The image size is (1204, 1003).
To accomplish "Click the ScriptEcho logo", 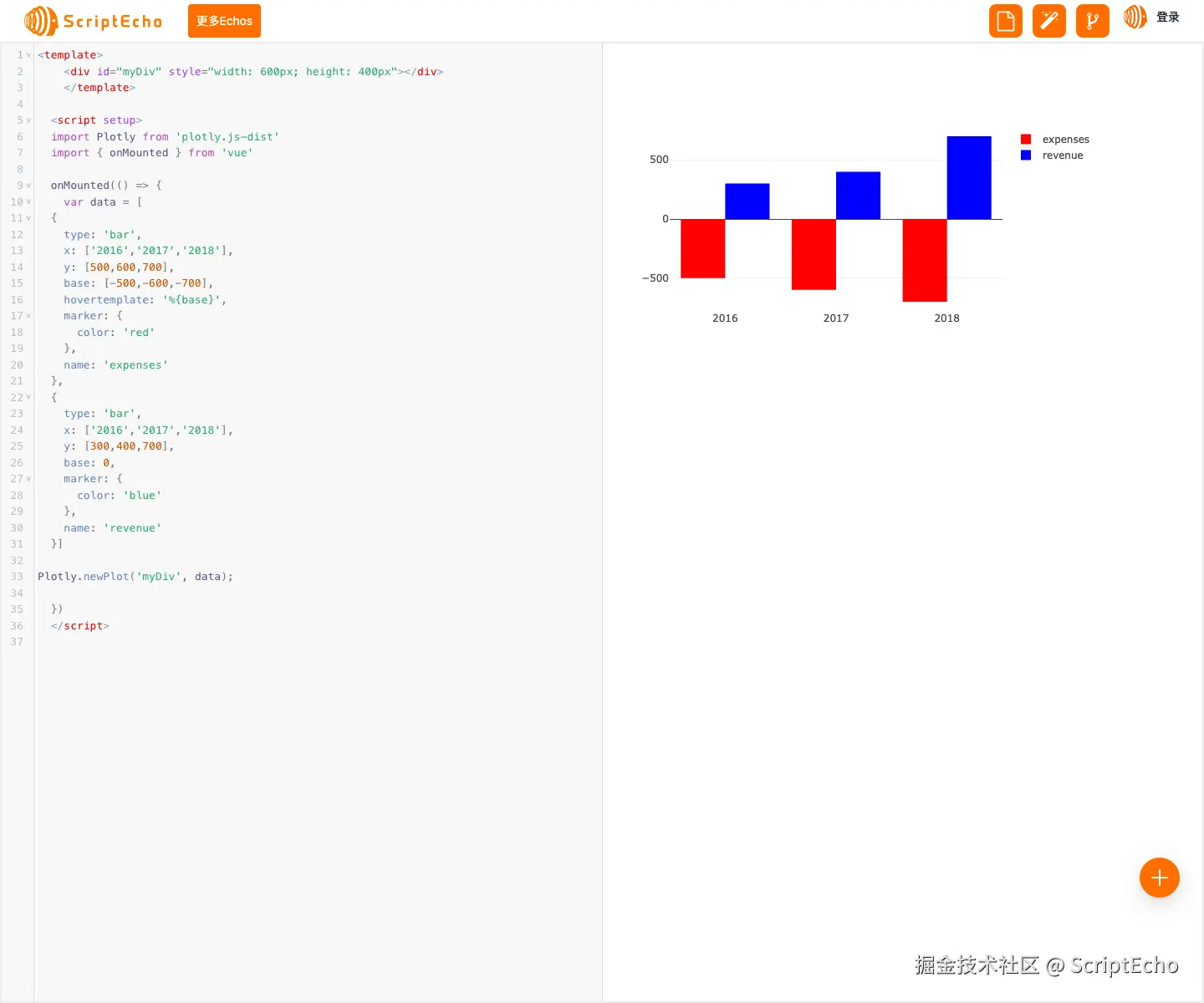I will 94,21.
